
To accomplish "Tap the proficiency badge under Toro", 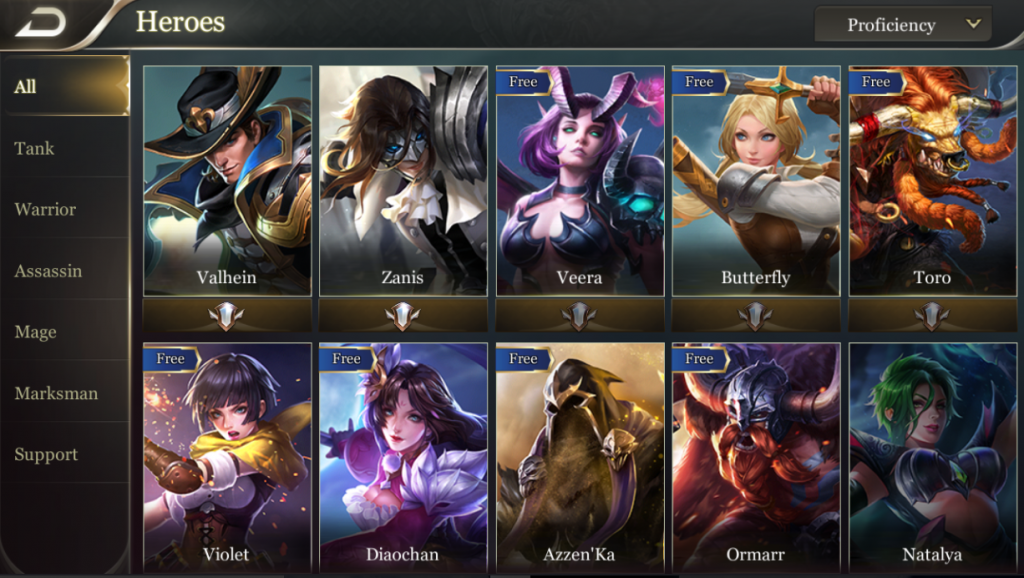I will coord(932,316).
